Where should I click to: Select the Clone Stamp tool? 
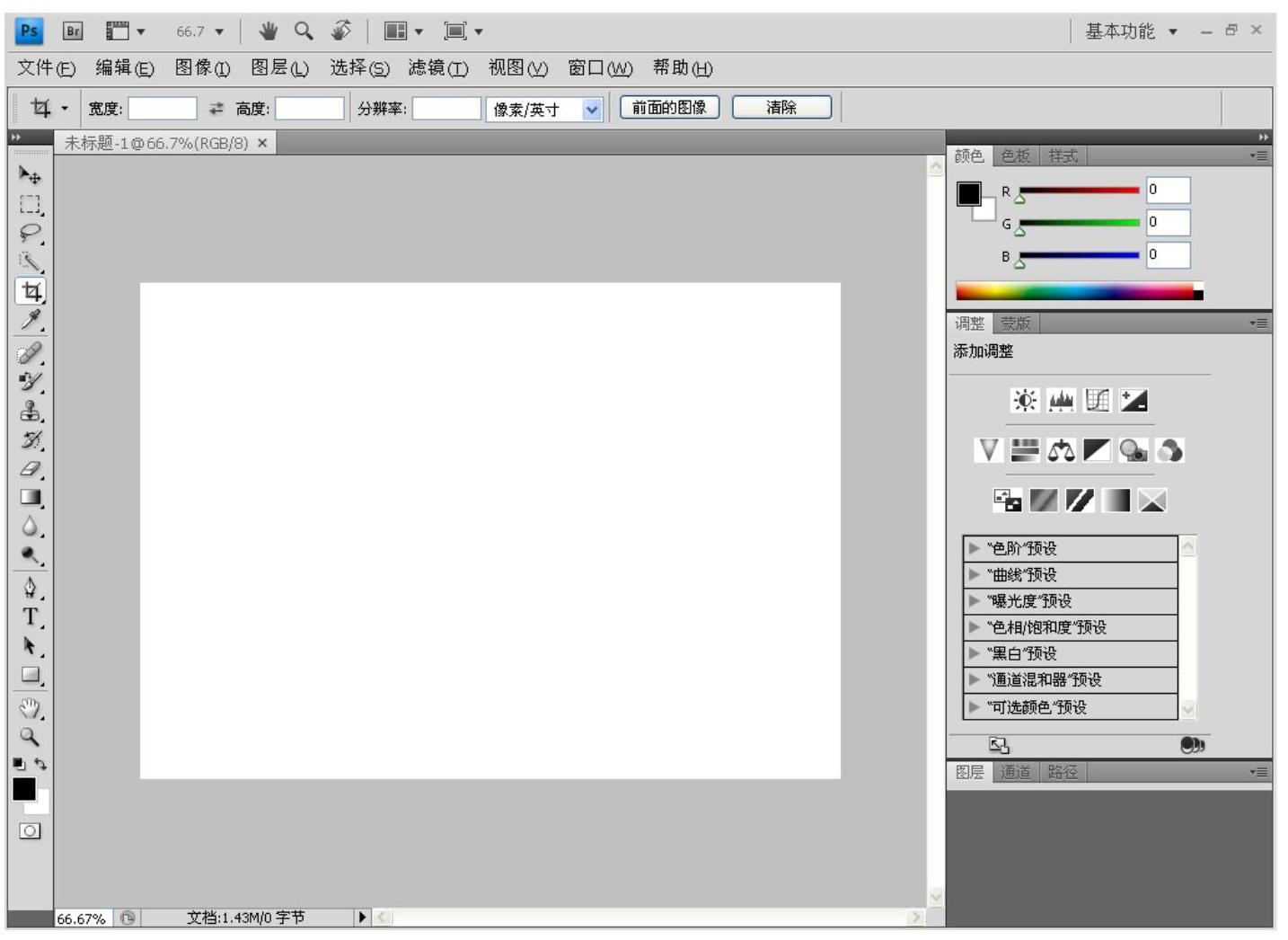click(x=31, y=411)
